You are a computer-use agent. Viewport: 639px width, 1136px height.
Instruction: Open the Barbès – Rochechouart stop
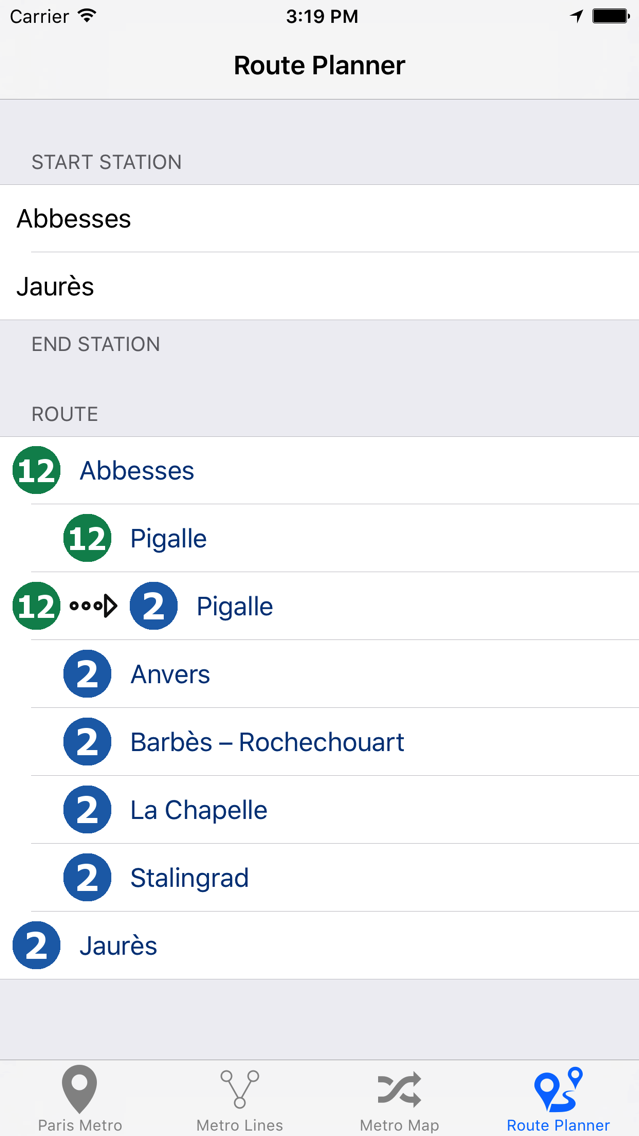[267, 743]
